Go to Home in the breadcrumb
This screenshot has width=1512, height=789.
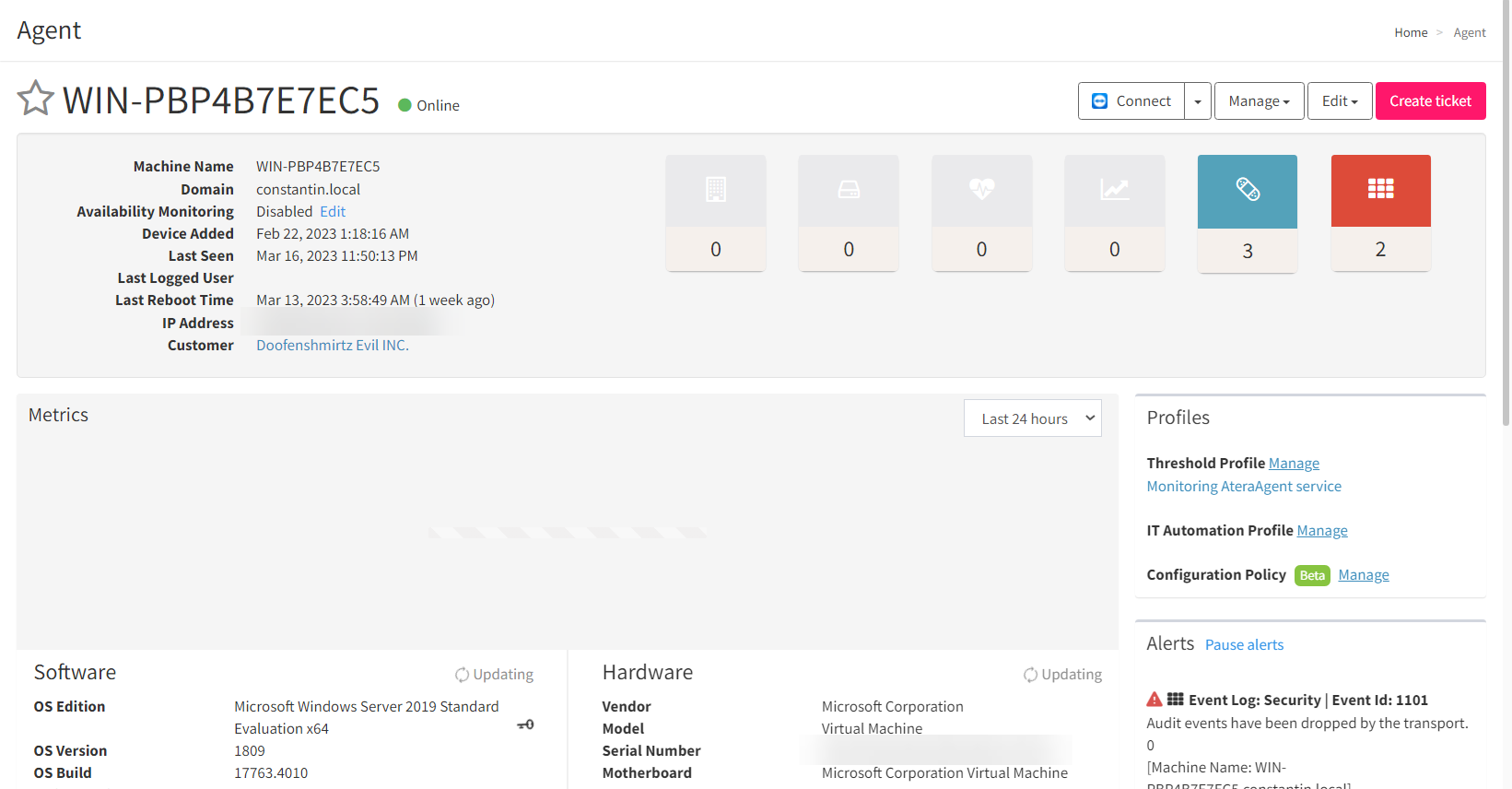(1410, 32)
